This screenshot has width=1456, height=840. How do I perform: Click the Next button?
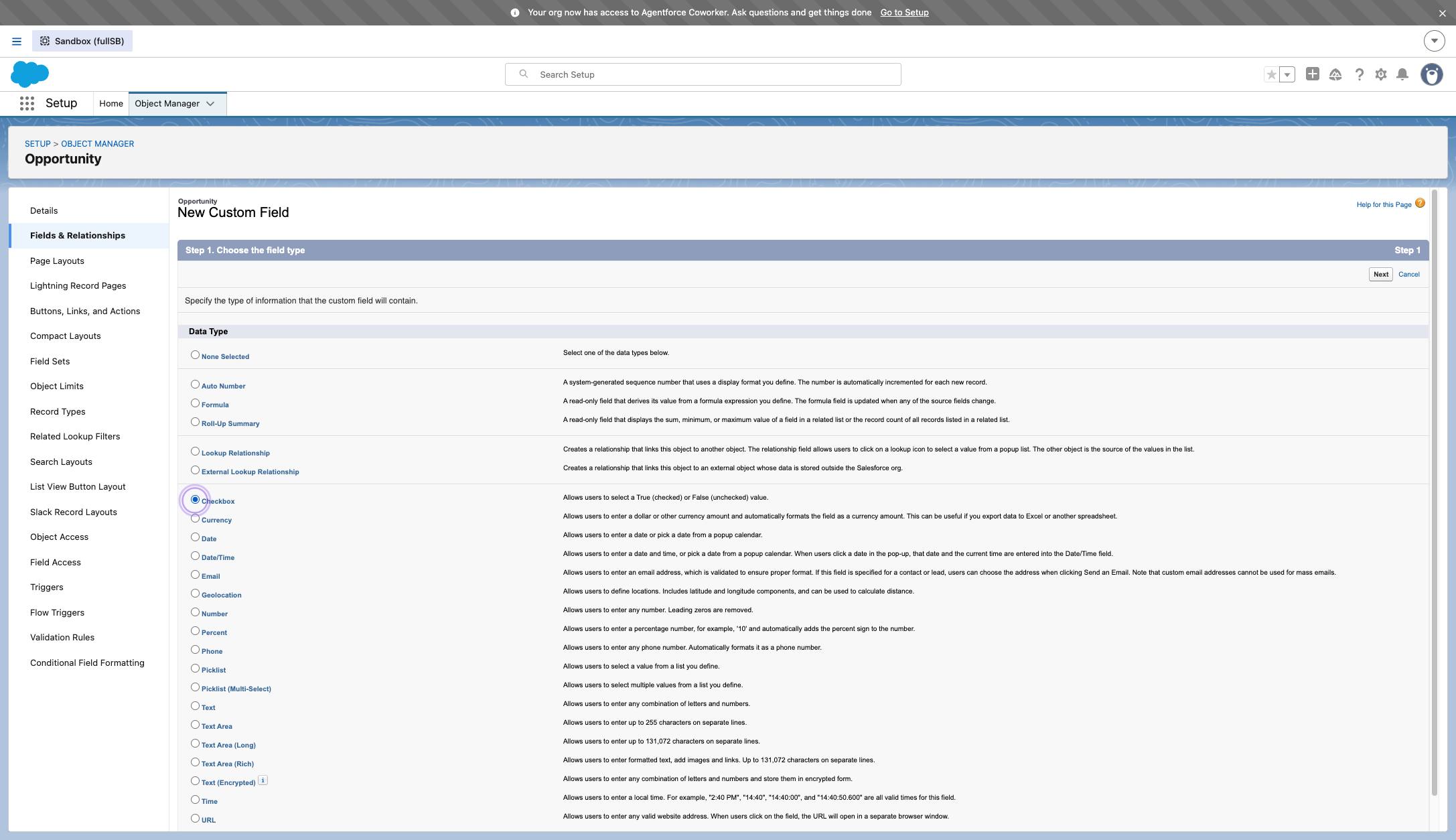[x=1380, y=274]
